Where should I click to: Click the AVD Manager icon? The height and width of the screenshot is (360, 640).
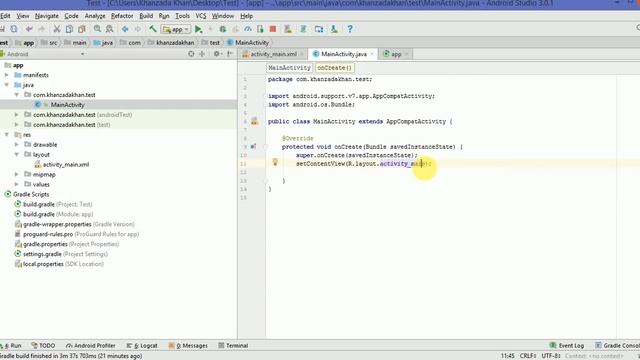(288, 29)
